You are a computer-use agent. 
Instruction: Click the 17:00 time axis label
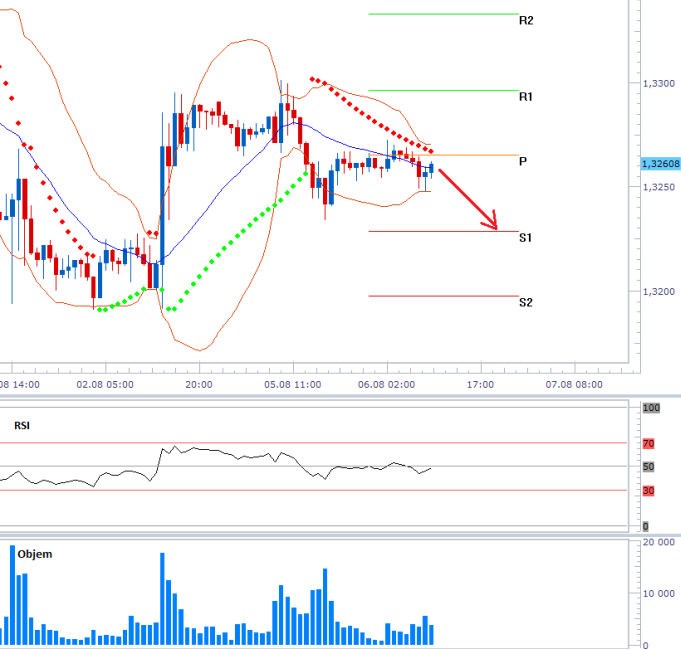(480, 385)
